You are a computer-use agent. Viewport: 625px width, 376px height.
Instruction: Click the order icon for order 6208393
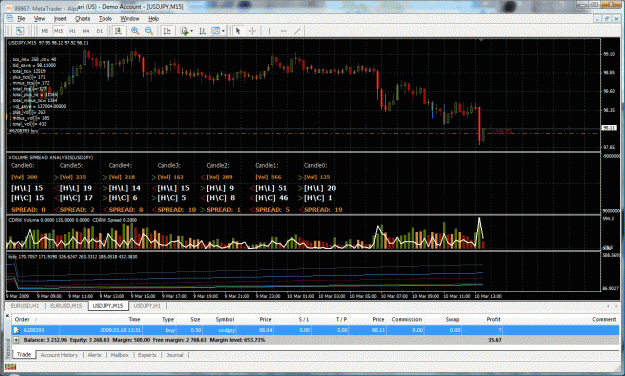(16, 330)
